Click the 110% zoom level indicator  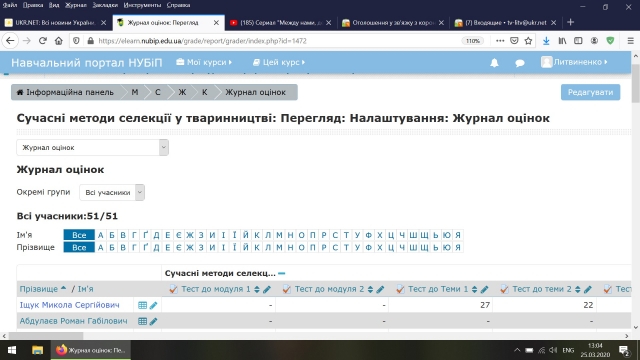(x=473, y=41)
